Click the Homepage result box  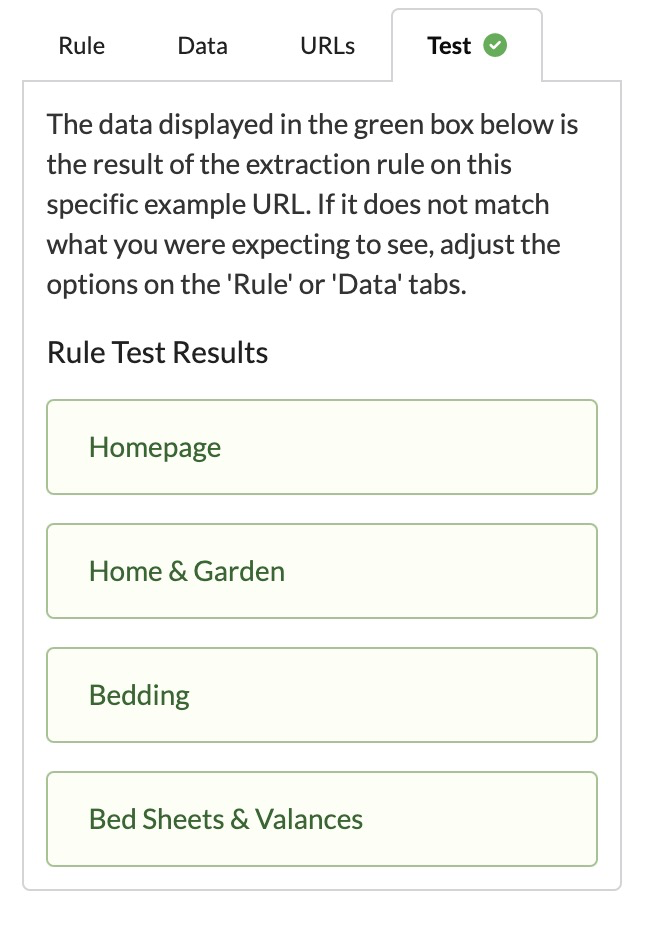point(322,447)
